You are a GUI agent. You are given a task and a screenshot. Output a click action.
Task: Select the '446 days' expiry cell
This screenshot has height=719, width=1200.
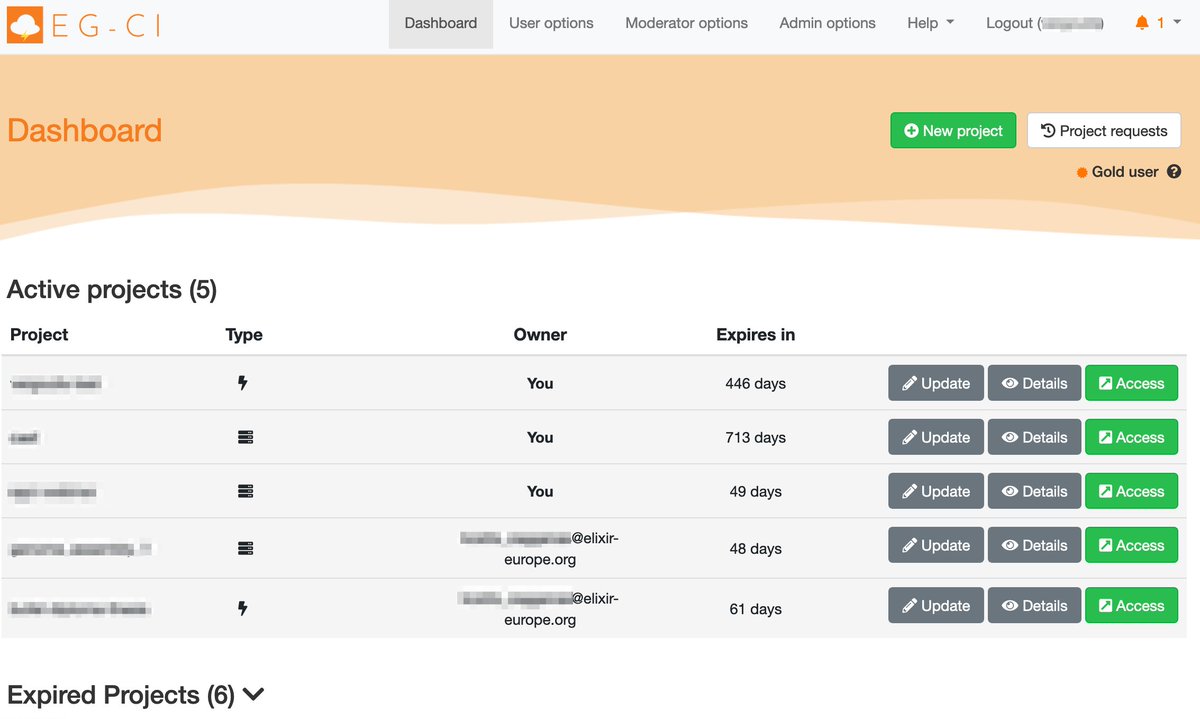click(756, 383)
